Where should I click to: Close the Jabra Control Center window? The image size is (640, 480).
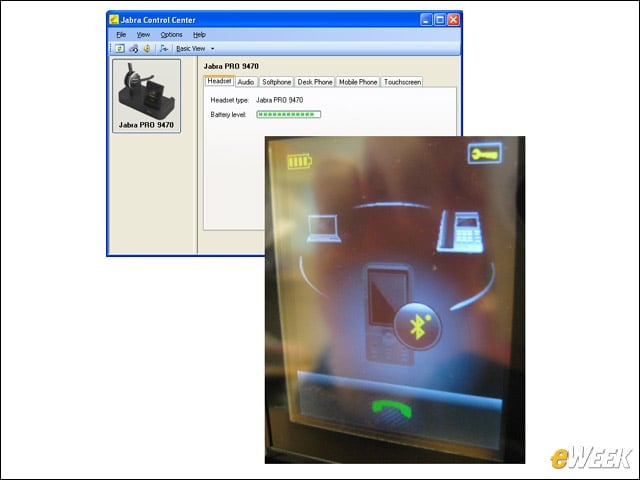pyautogui.click(x=453, y=20)
